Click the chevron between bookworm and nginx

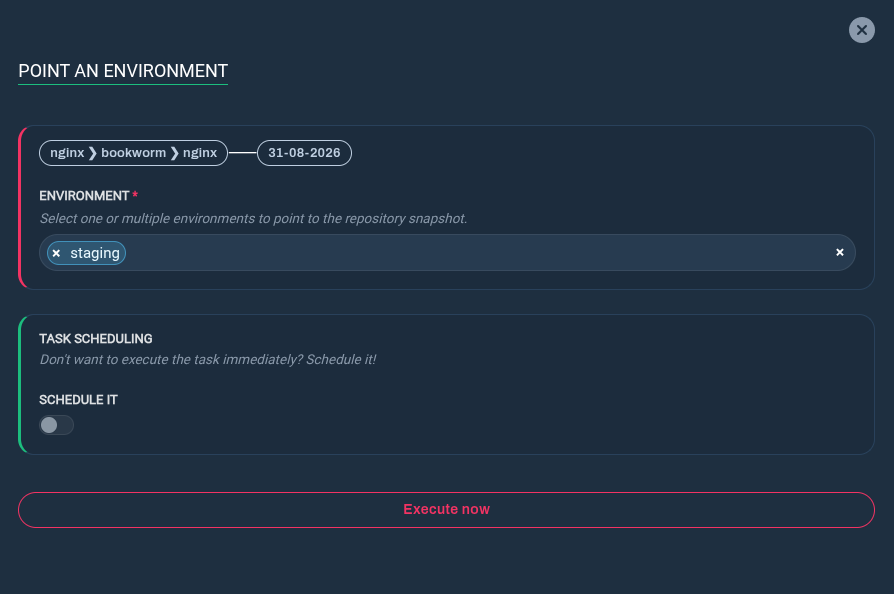[x=174, y=153]
